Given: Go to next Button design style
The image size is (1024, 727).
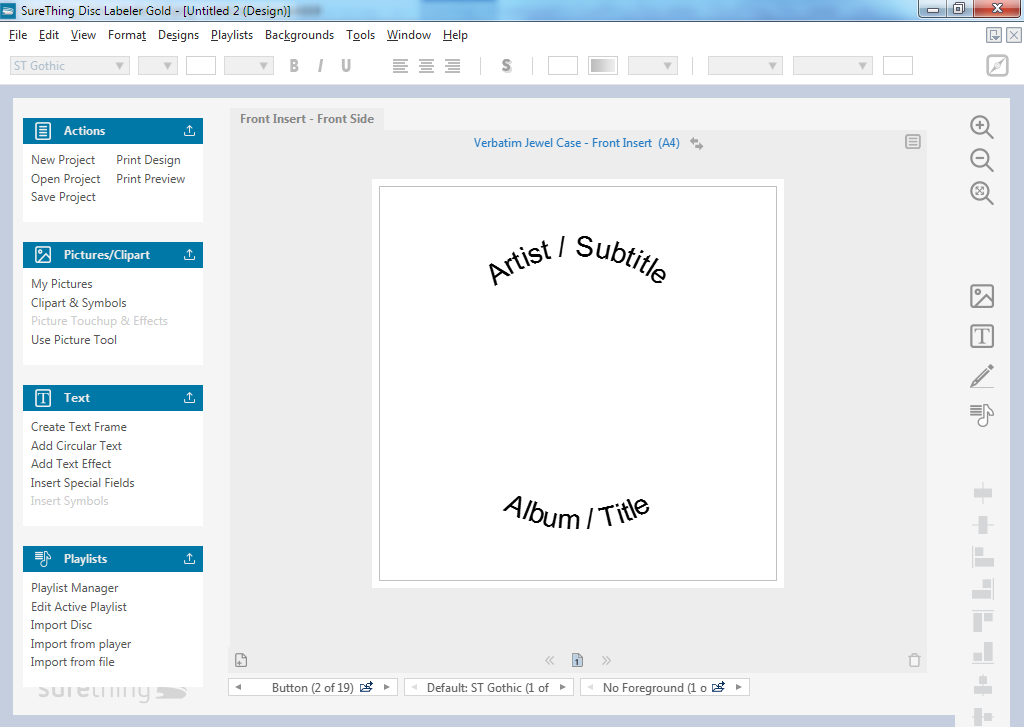Looking at the screenshot, I should point(387,687).
